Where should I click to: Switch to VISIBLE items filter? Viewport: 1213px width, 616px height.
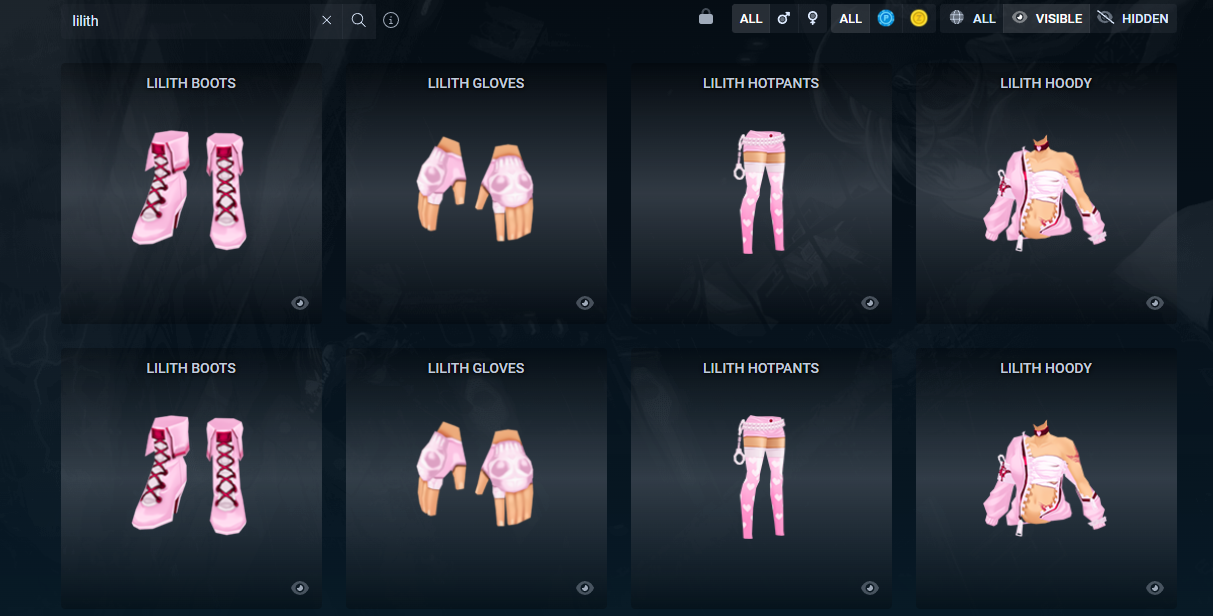tap(1047, 19)
